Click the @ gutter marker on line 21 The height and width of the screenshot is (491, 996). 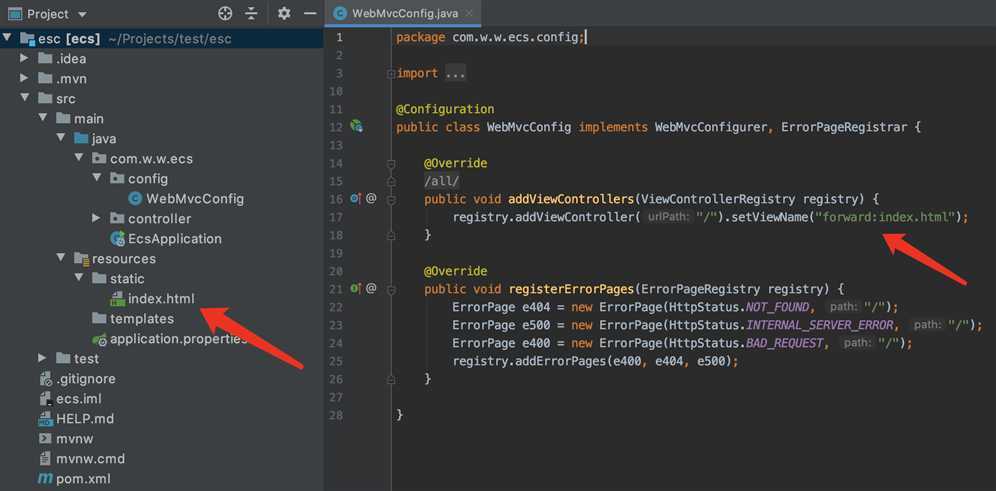coord(371,288)
